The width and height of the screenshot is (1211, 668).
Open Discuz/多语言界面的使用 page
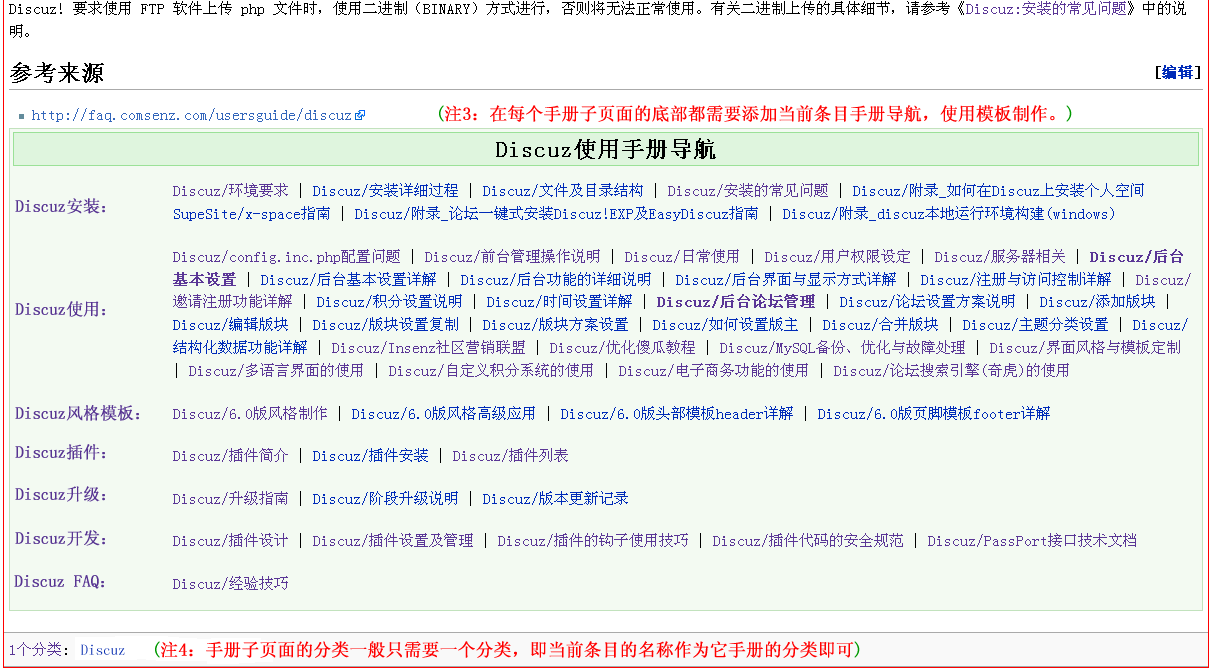(x=276, y=370)
